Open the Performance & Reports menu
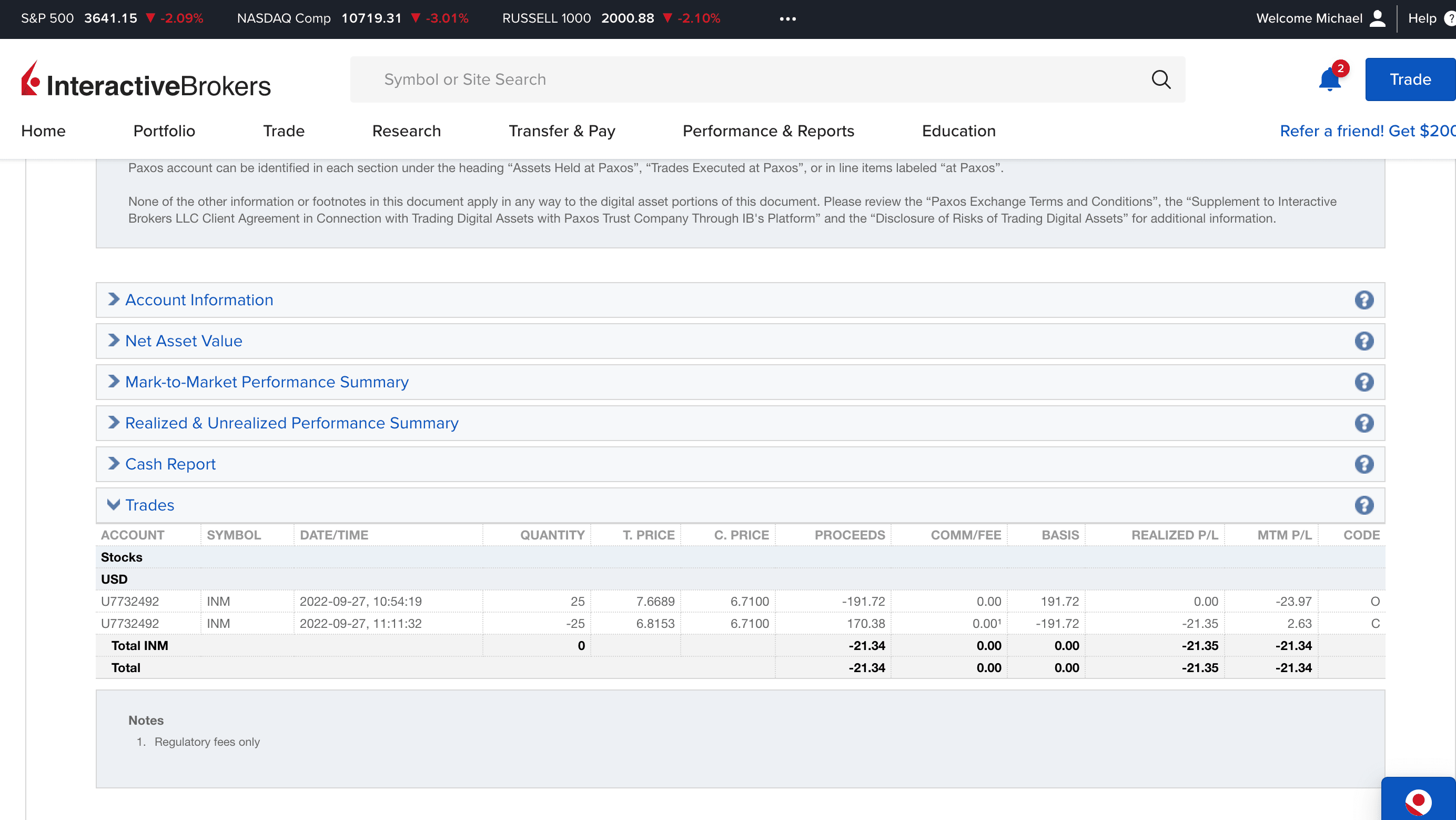Viewport: 1456px width, 820px height. point(768,131)
